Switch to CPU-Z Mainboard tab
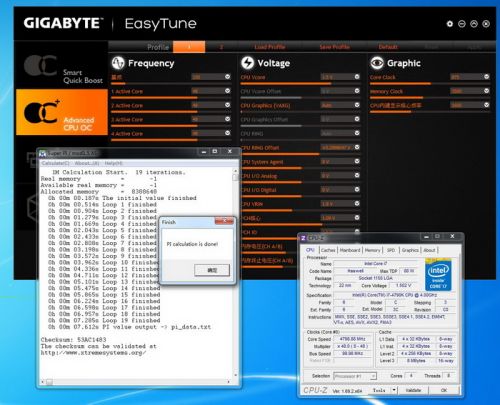This screenshot has height=405, width=500. point(350,250)
